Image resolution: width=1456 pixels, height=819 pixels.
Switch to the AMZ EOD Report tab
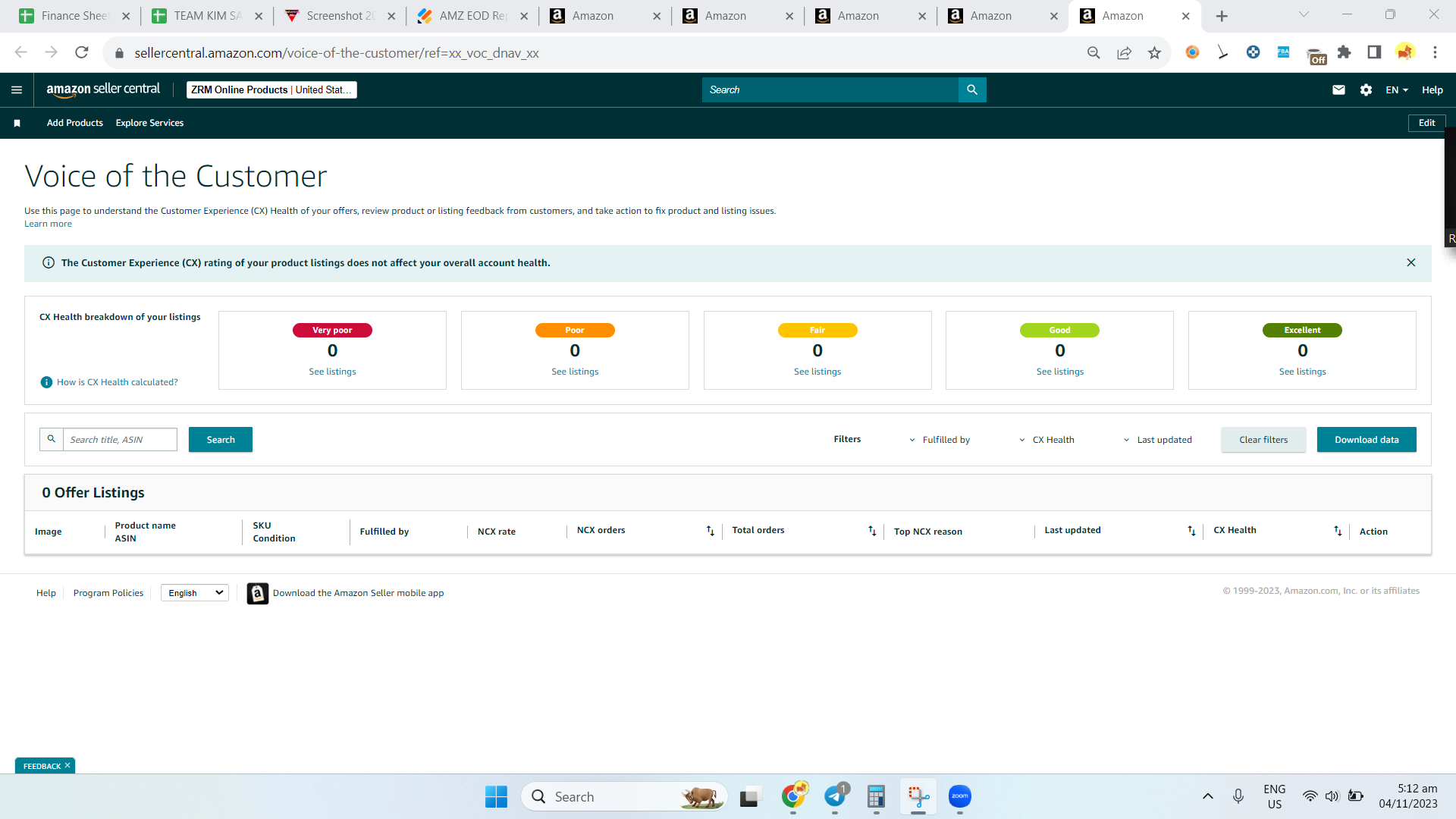coord(472,16)
